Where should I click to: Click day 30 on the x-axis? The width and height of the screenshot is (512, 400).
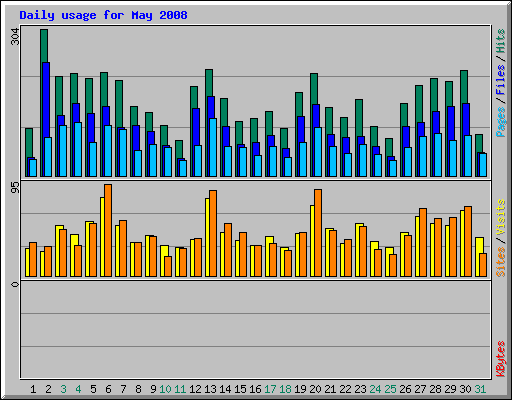(x=465, y=389)
